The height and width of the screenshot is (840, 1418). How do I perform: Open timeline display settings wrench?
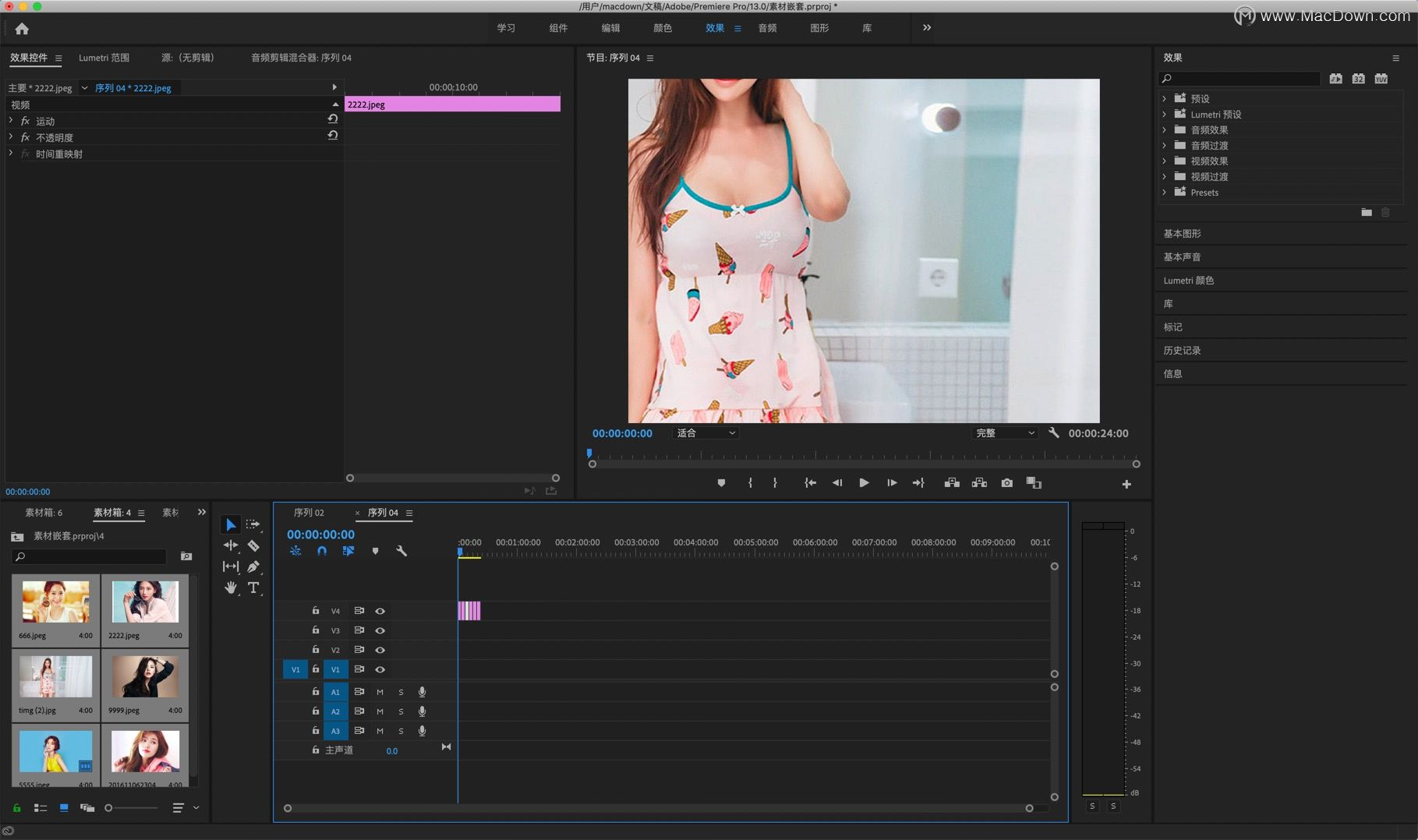(x=401, y=551)
